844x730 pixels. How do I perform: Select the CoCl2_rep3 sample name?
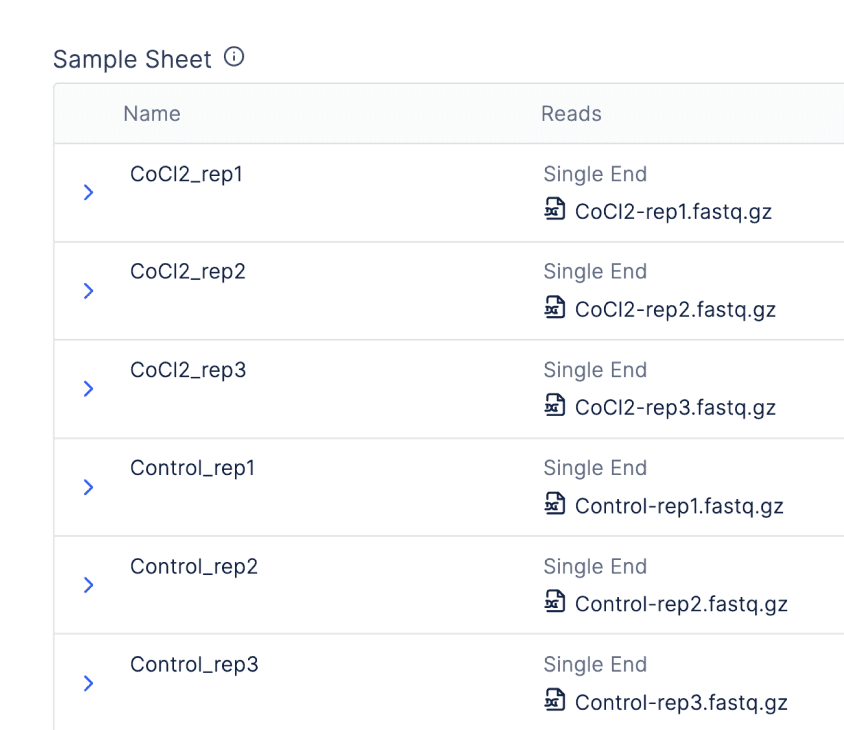188,370
